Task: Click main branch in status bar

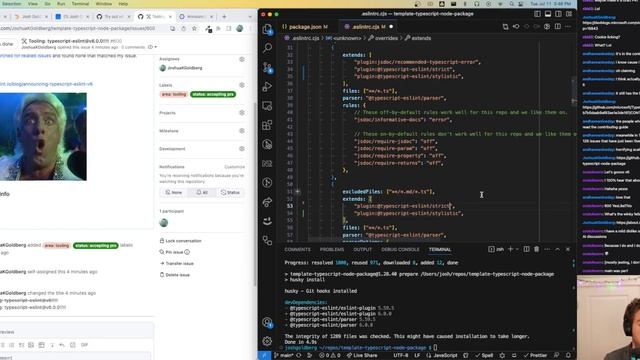Action: point(284,356)
